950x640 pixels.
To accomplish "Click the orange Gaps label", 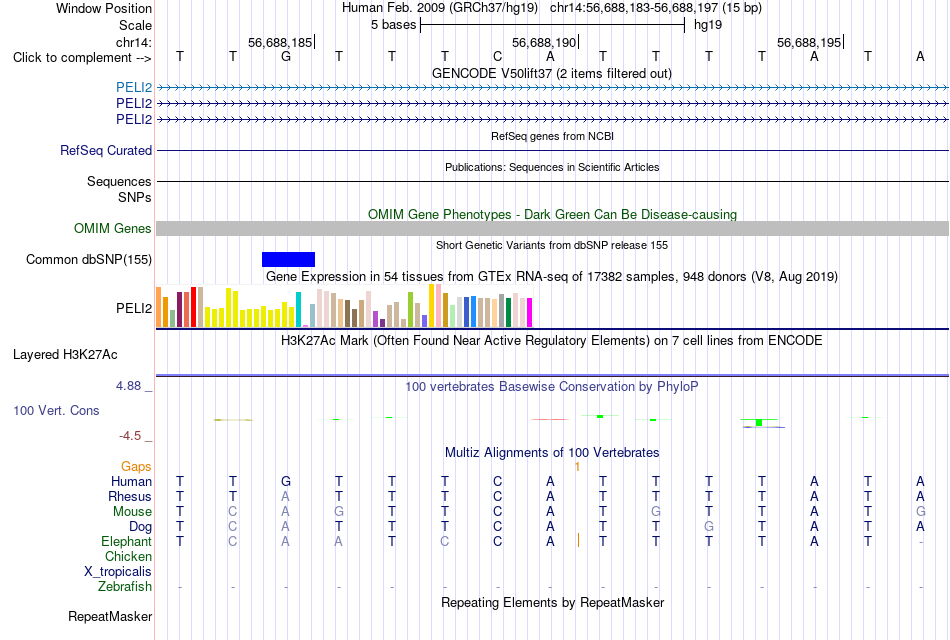I will (x=136, y=466).
